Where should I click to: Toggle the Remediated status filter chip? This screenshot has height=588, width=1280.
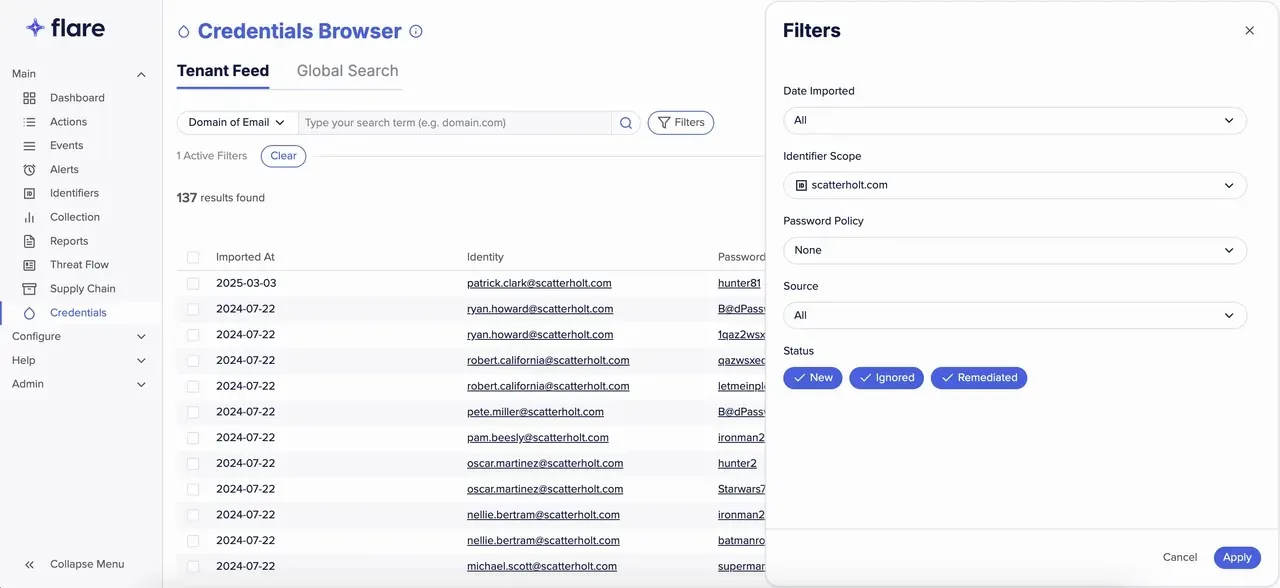point(979,378)
